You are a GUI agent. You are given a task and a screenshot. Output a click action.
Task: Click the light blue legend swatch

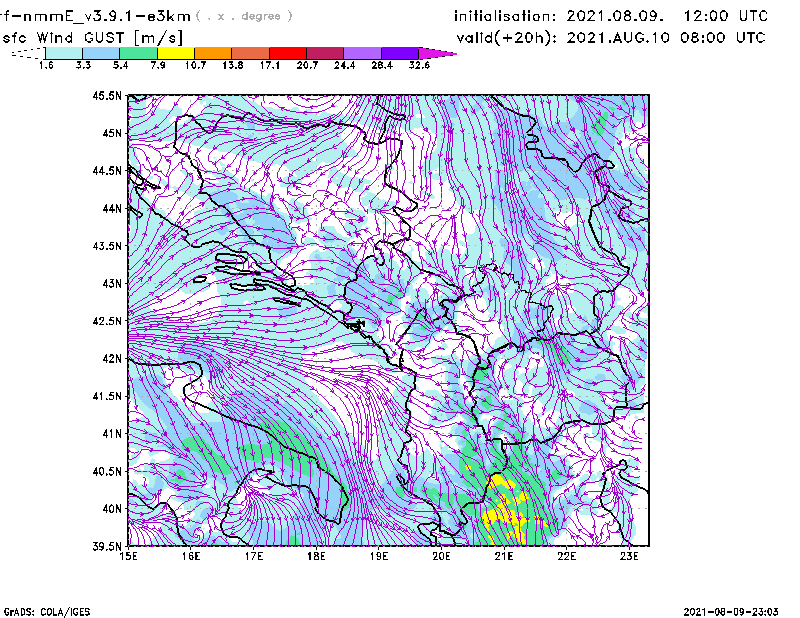tap(101, 53)
